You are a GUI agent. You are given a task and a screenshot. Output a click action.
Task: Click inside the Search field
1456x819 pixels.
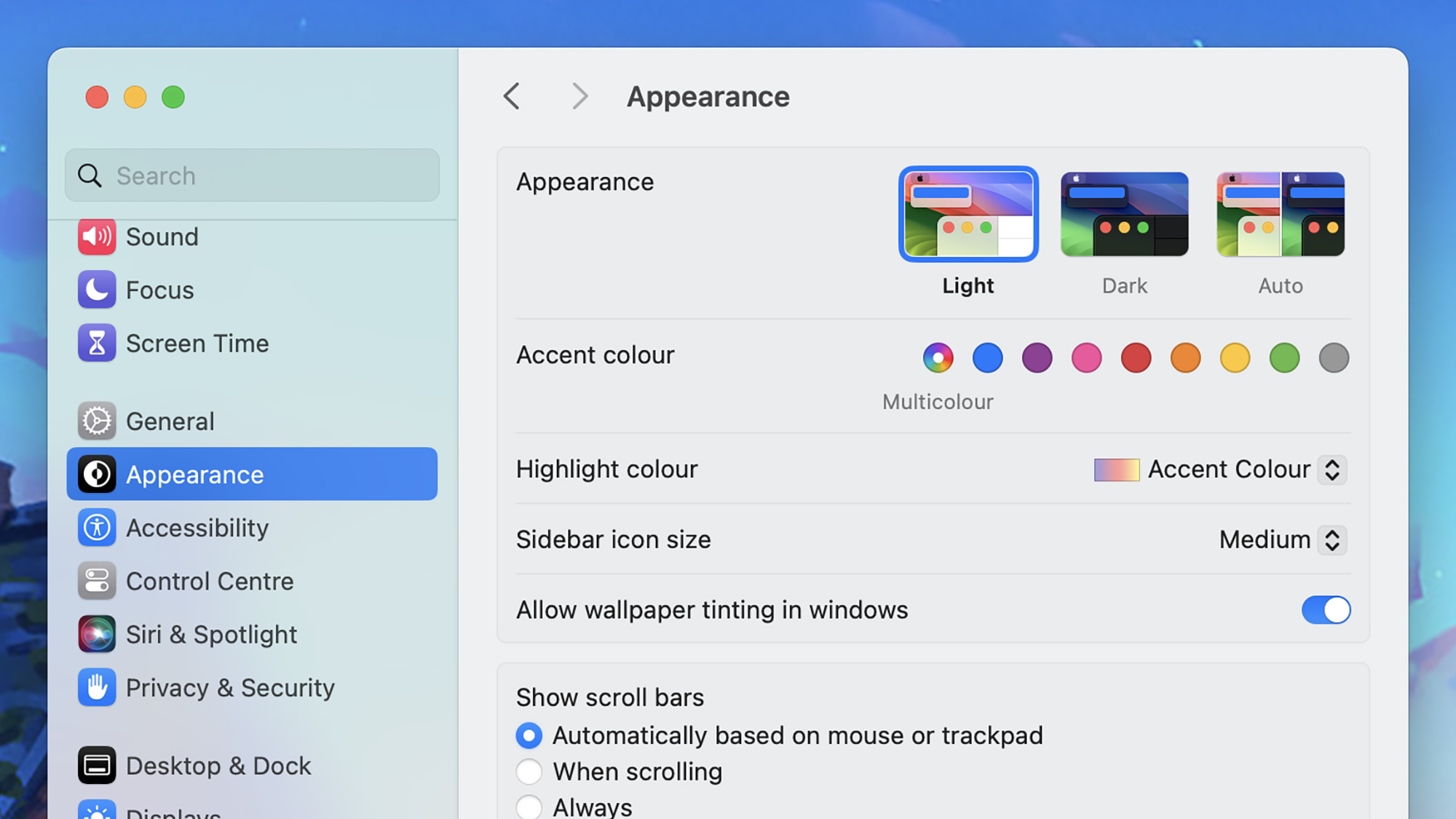[251, 175]
